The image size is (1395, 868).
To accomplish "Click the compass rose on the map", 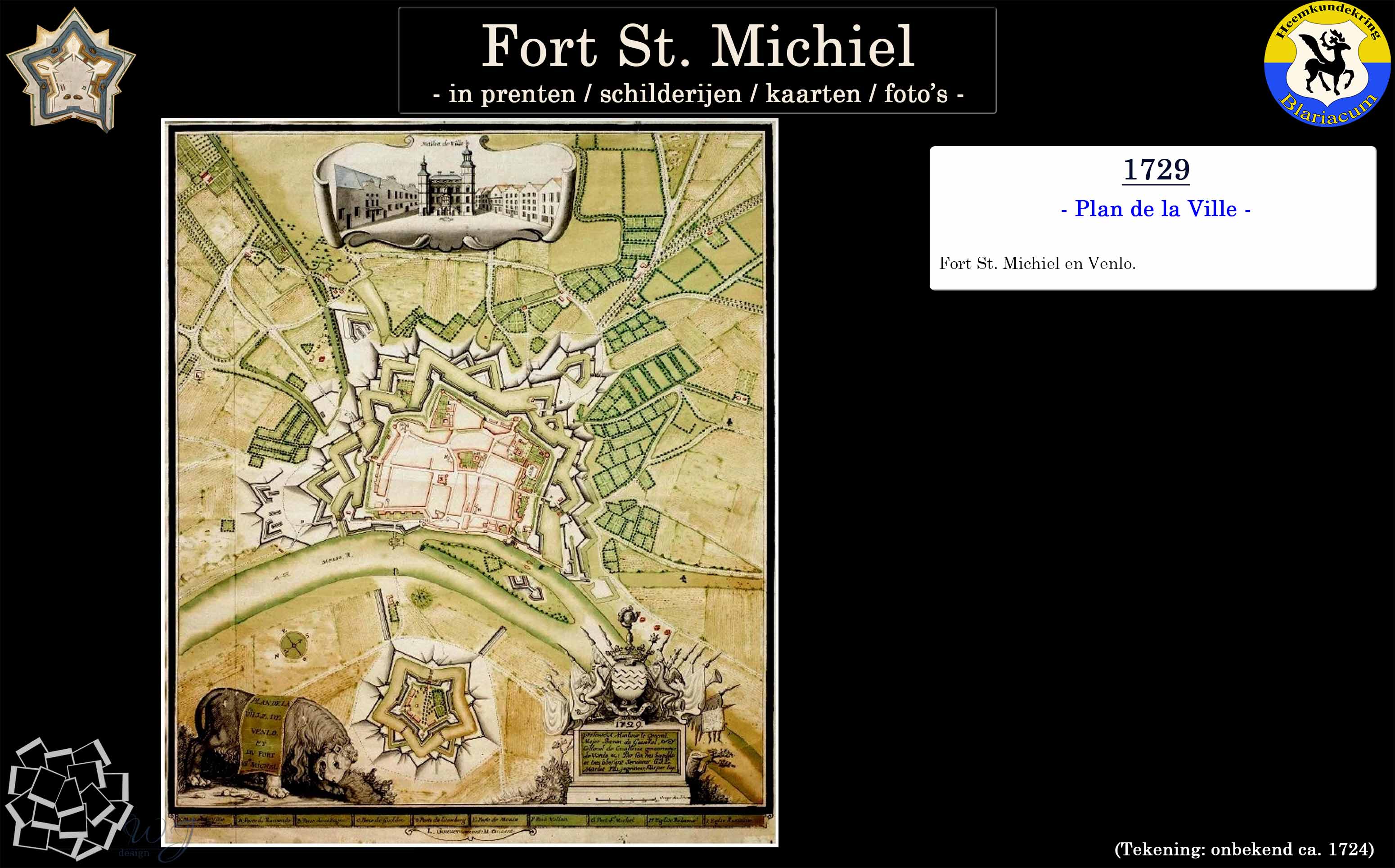I will (x=294, y=646).
